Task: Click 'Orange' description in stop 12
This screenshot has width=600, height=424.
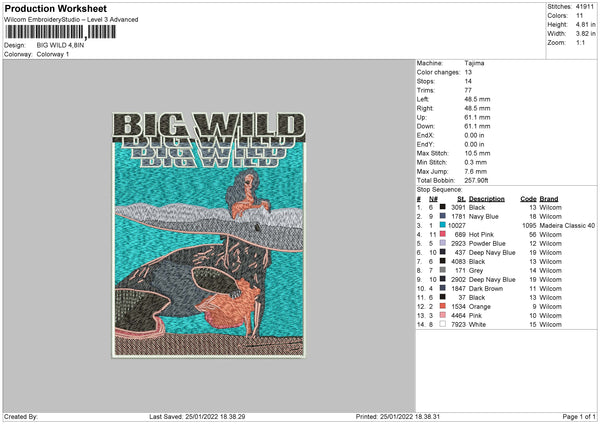Action: pyautogui.click(x=479, y=307)
